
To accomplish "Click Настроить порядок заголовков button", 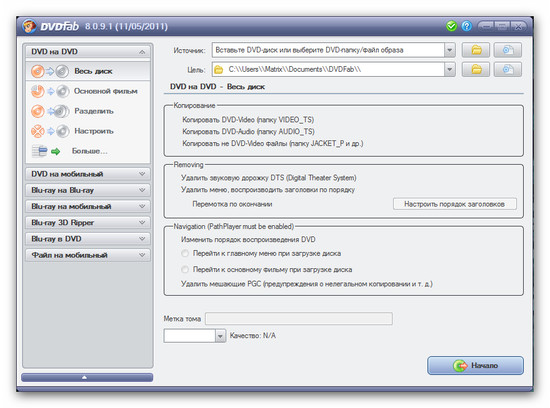I will (x=455, y=204).
